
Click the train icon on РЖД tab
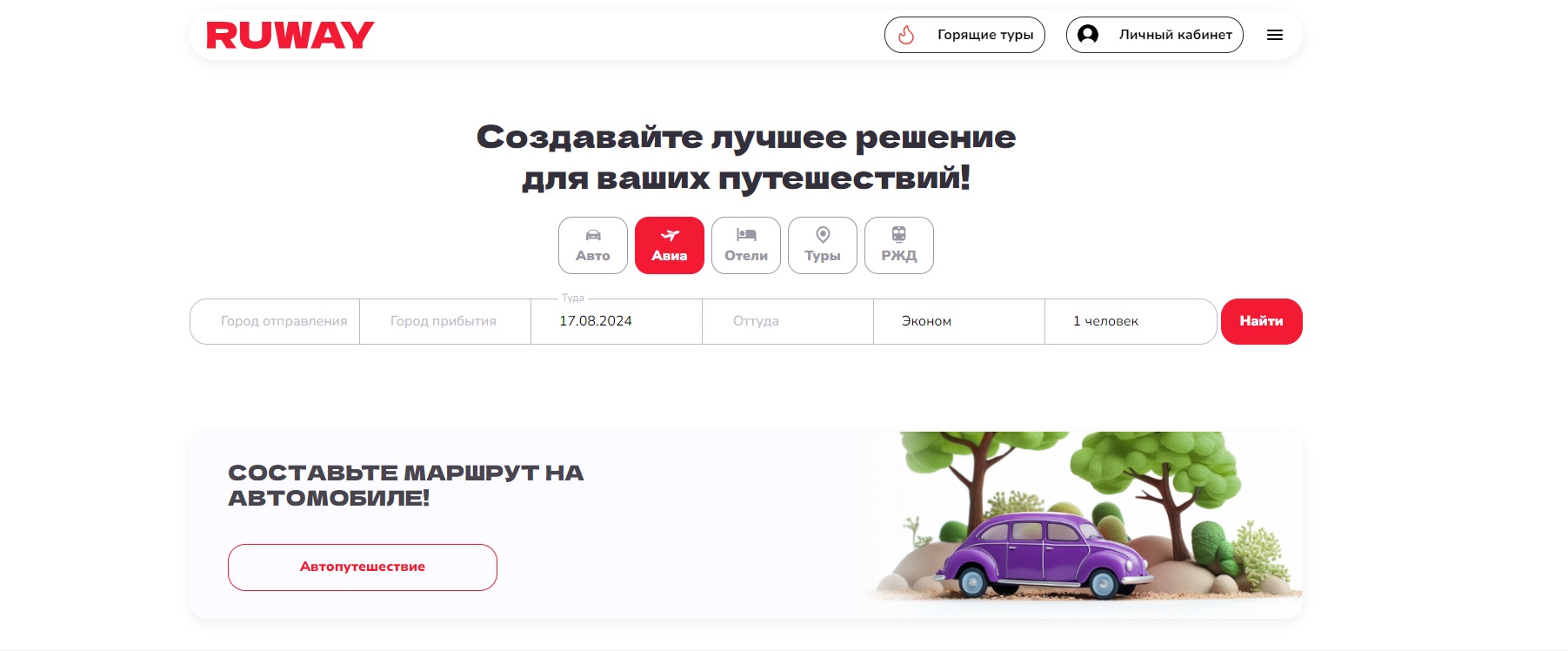click(899, 234)
